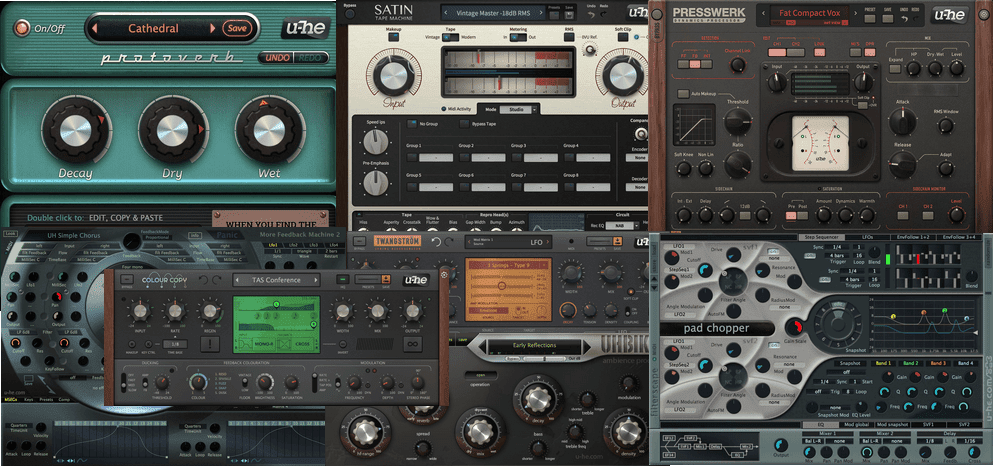Select Presswerk CH1 edit tab
This screenshot has height=466, width=993.
[x=777, y=53]
